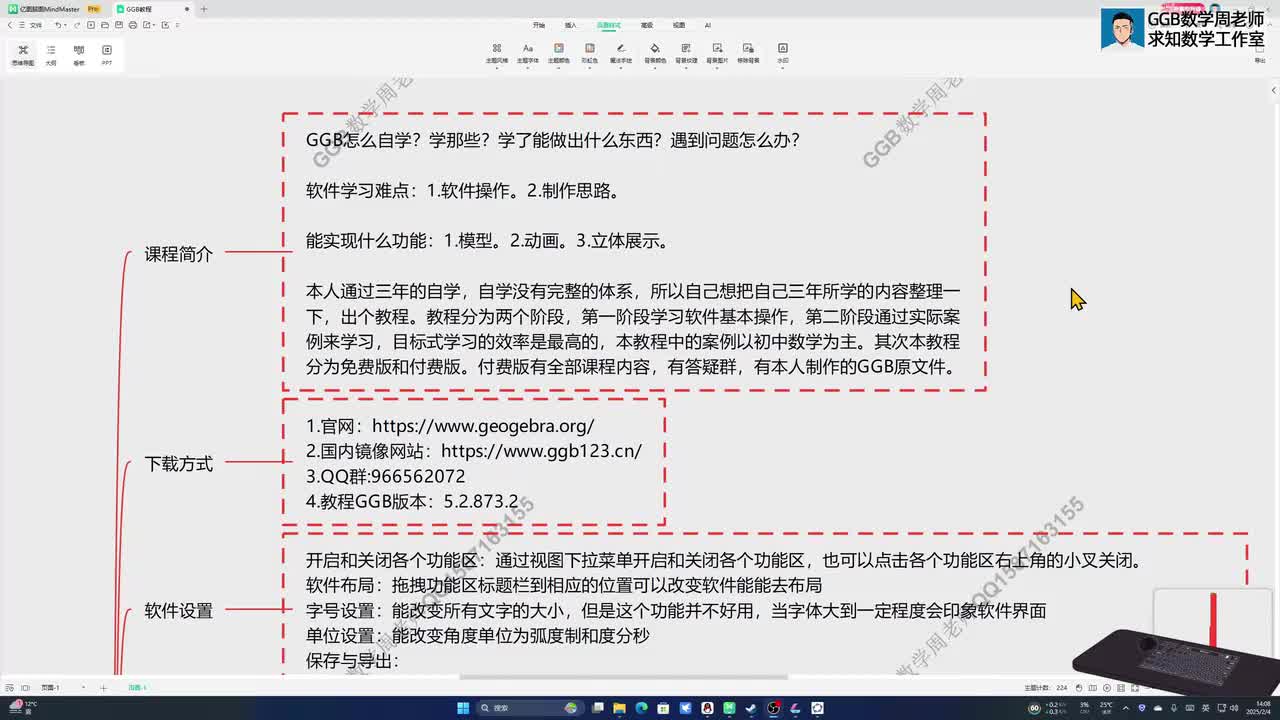Click the print icon in quick toolbar
1280x720 pixels.
click(133, 25)
